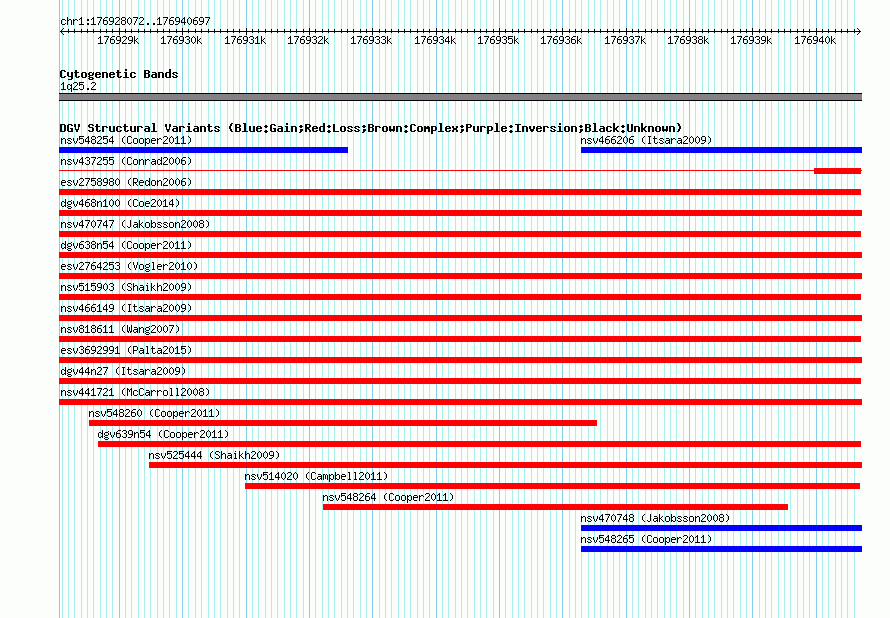Select the red bar under nsv515903
The image size is (890, 618).
[460, 297]
